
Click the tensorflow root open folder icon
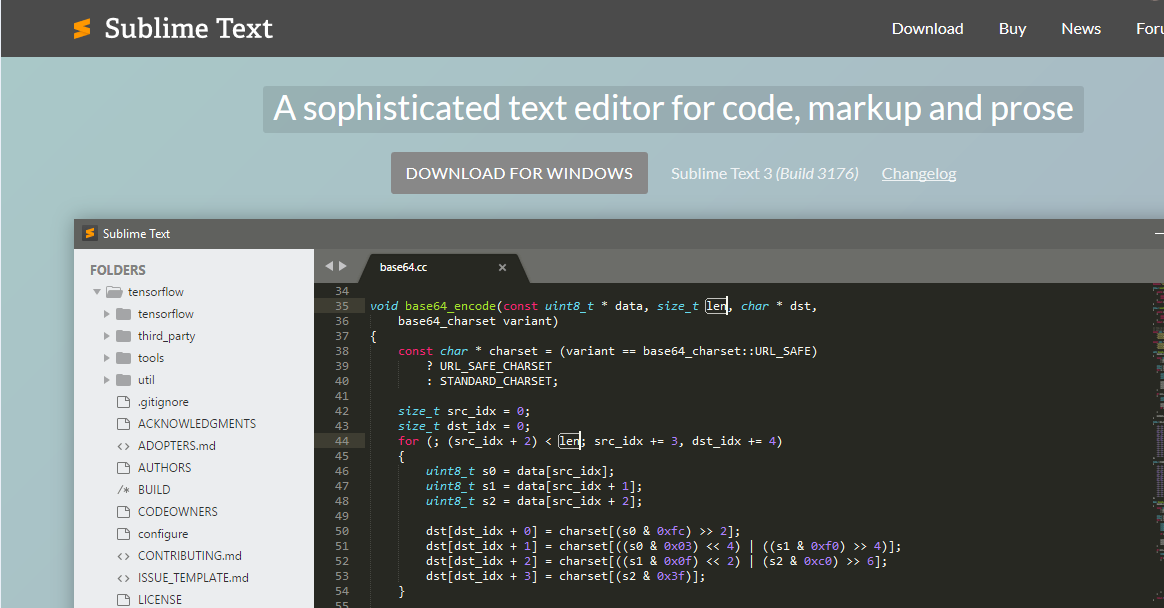(114, 292)
